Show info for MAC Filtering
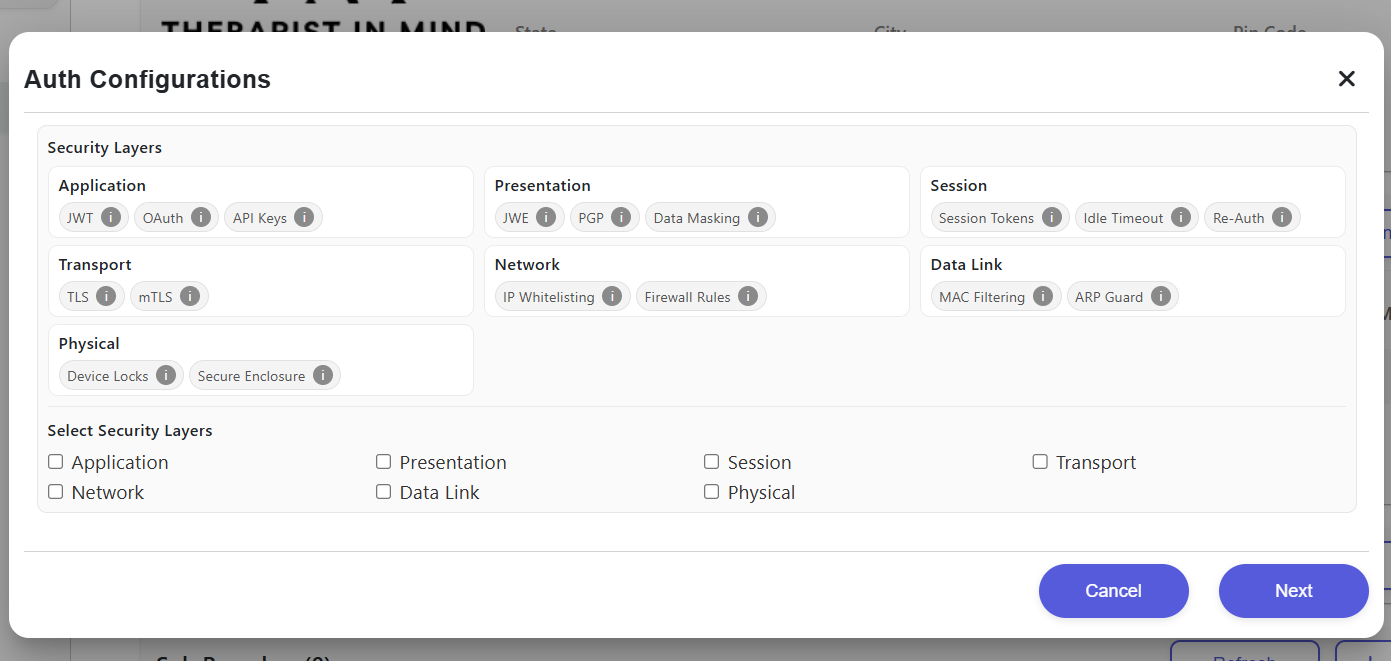The width and height of the screenshot is (1391, 661). 1043,296
